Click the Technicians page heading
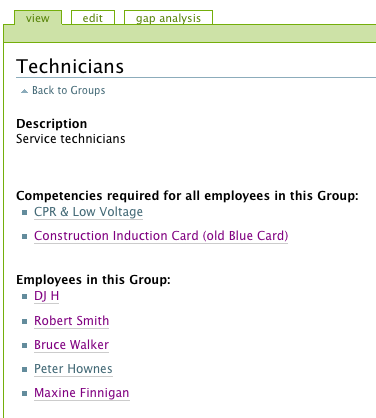The image size is (376, 418). (x=70, y=66)
